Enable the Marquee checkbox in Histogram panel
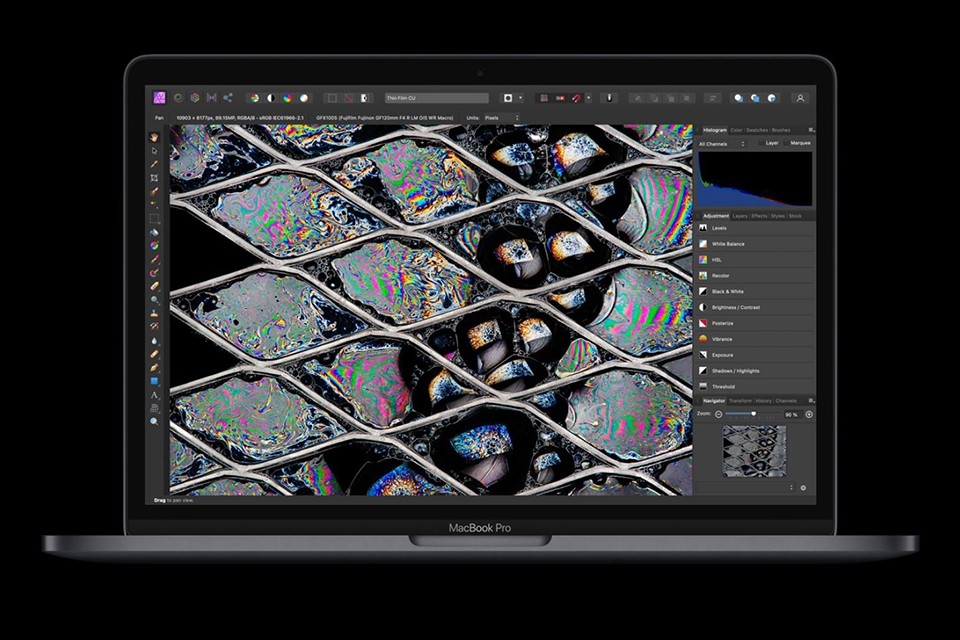The height and width of the screenshot is (640, 960). tap(786, 143)
